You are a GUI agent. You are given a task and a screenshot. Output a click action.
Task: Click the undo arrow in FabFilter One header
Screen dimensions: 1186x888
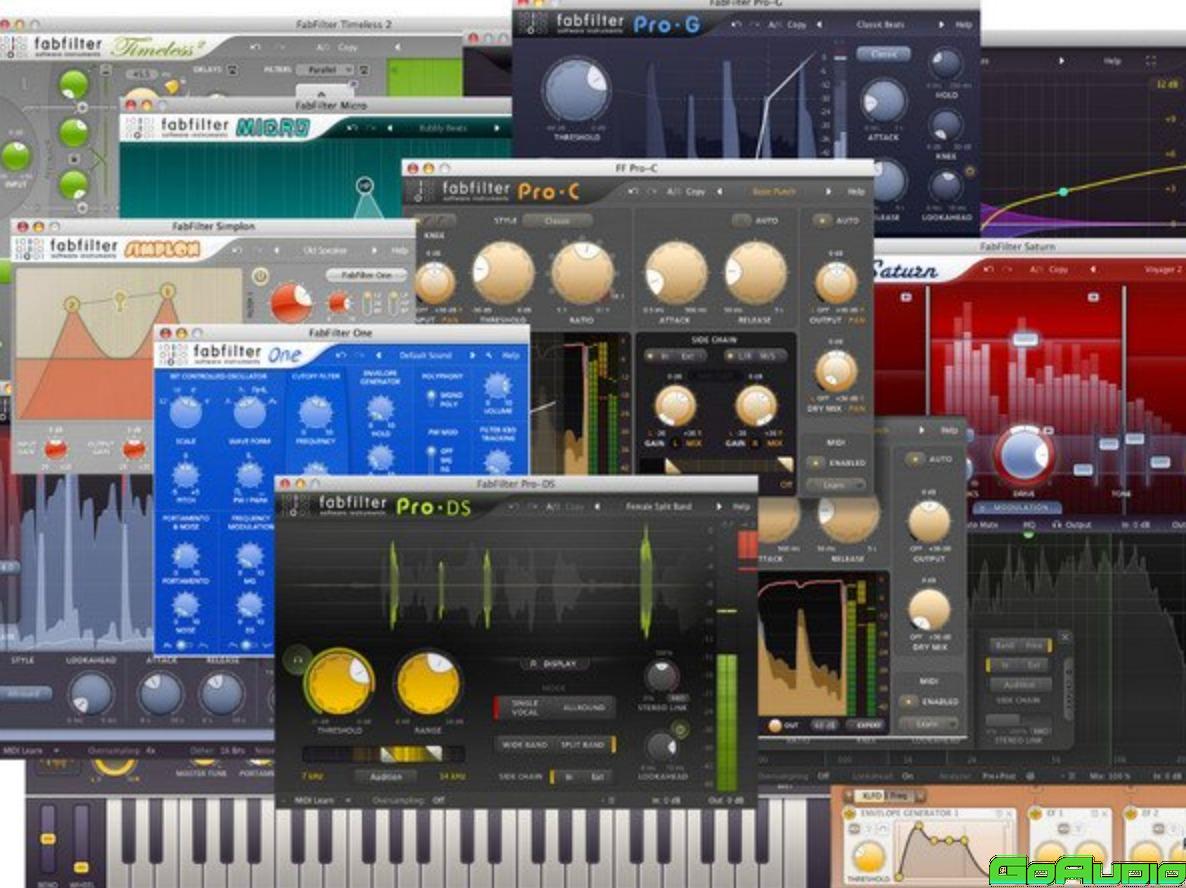click(341, 355)
